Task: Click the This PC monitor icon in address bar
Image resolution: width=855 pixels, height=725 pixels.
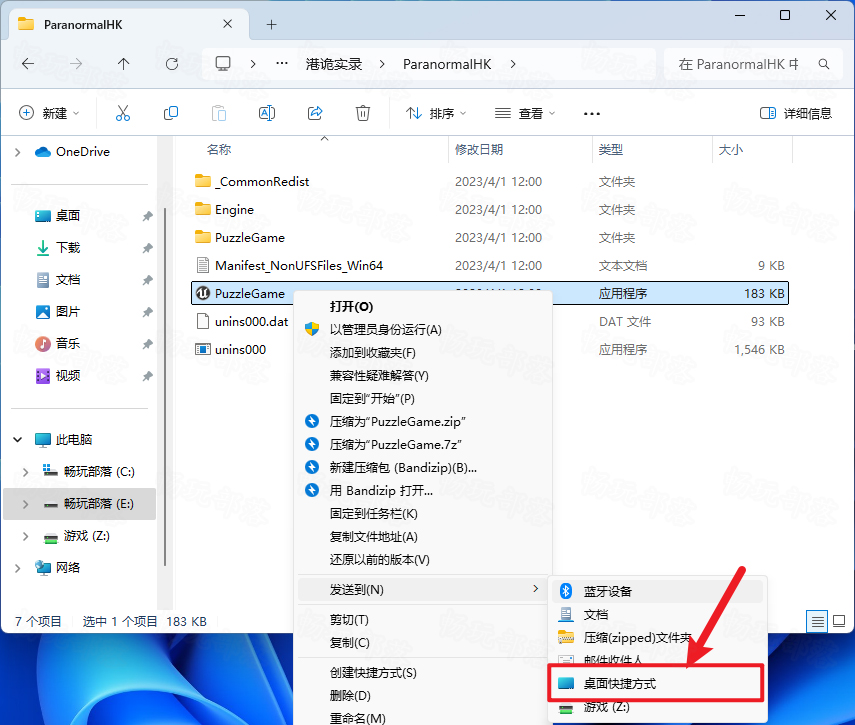Action: coord(223,64)
